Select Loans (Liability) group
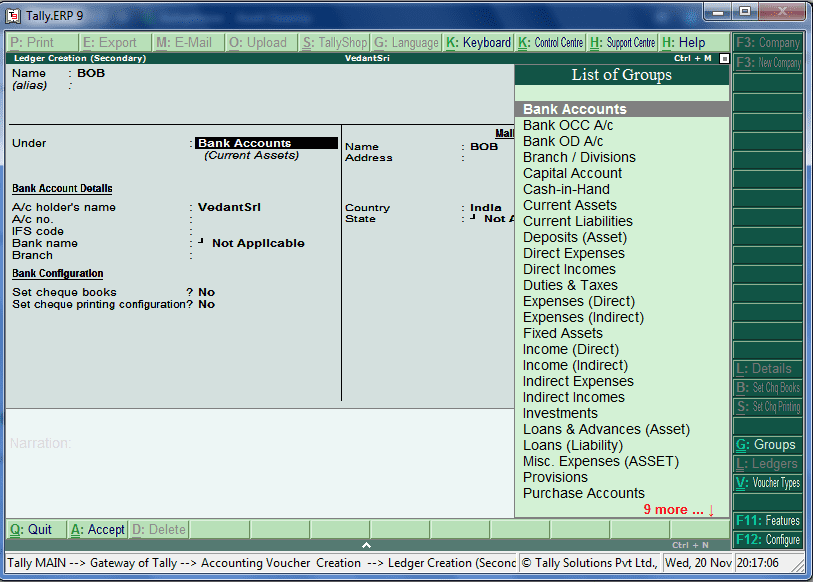 pos(622,446)
